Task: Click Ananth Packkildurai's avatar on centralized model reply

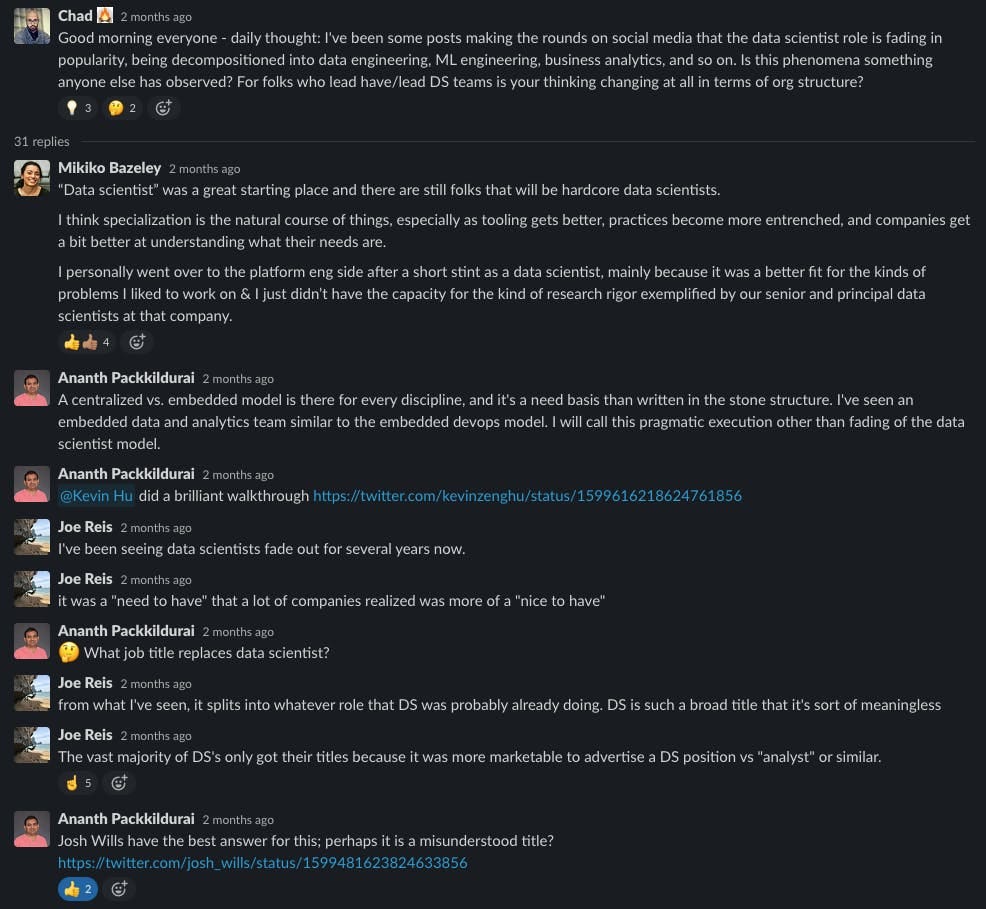Action: (x=31, y=388)
